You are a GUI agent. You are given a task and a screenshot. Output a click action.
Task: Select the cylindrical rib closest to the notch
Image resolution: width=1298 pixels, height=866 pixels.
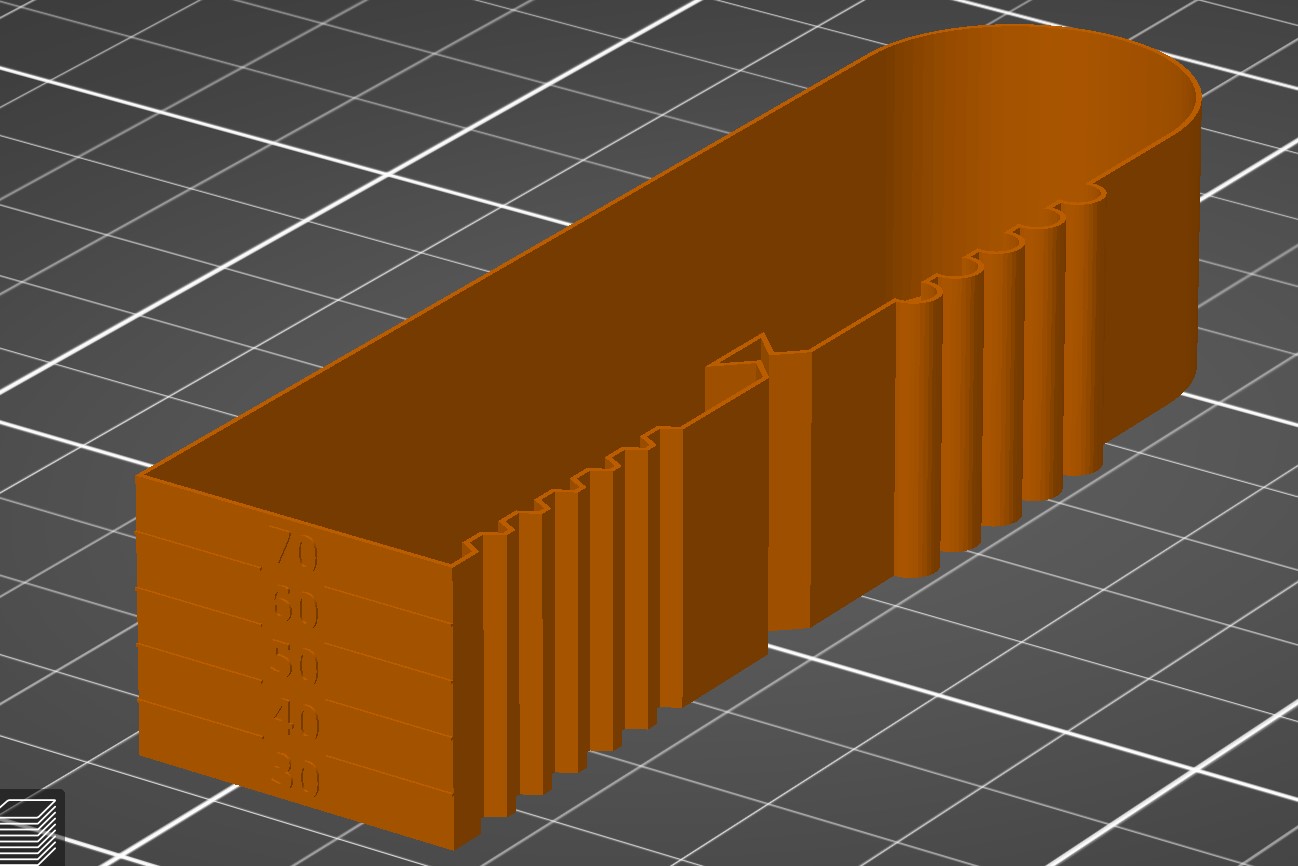tap(917, 440)
